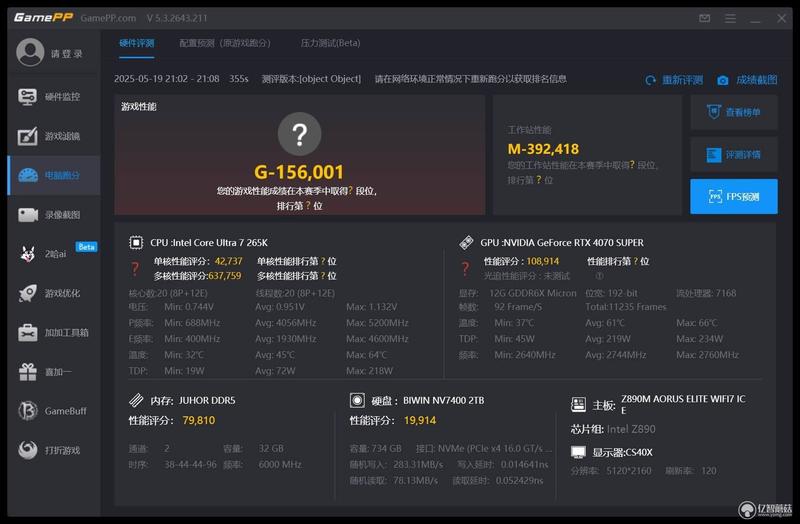Click 重新评测 to rerun benchmark
The width and height of the screenshot is (800, 524).
coord(674,80)
